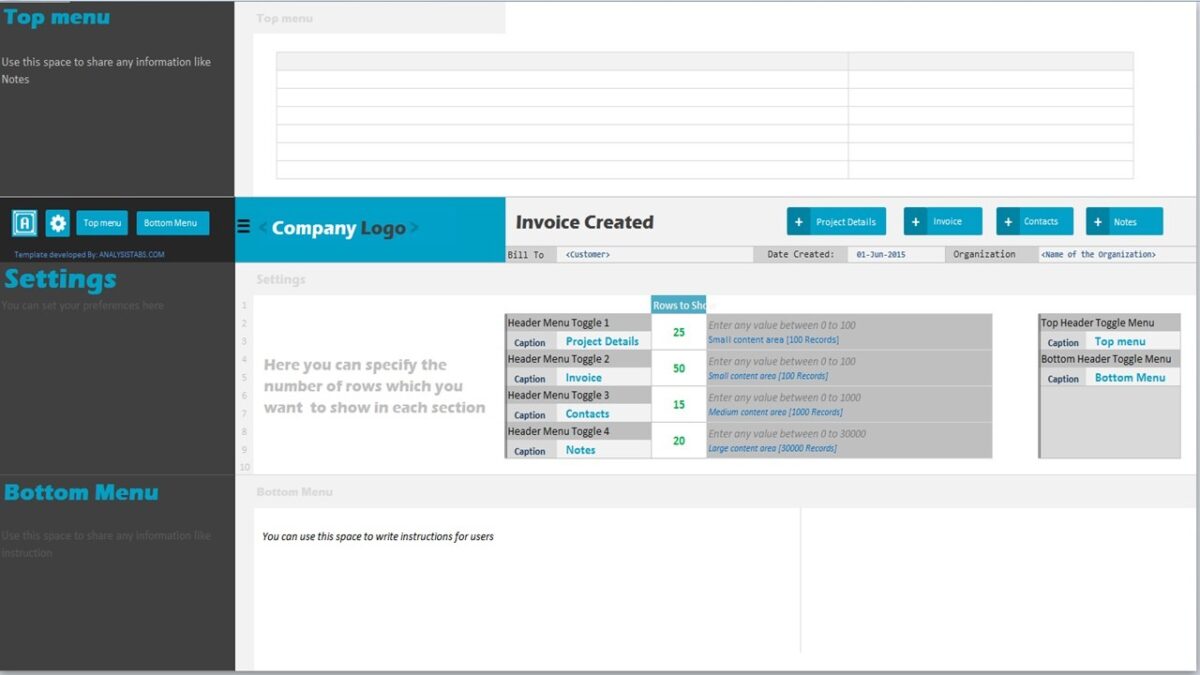The width and height of the screenshot is (1200, 675).
Task: Click the hamburger menu icon beside Company Logo
Action: [242, 226]
